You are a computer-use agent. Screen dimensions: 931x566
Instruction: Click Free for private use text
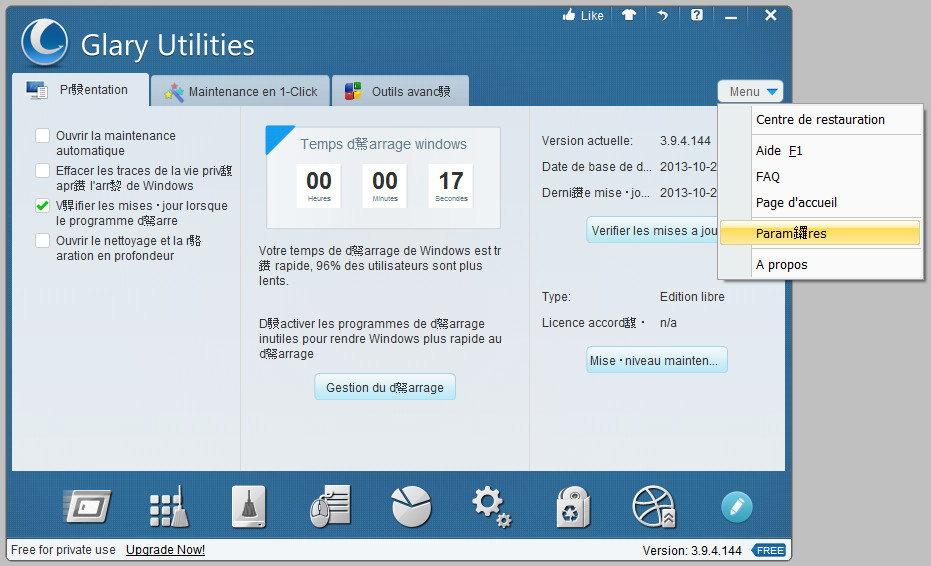[63, 550]
